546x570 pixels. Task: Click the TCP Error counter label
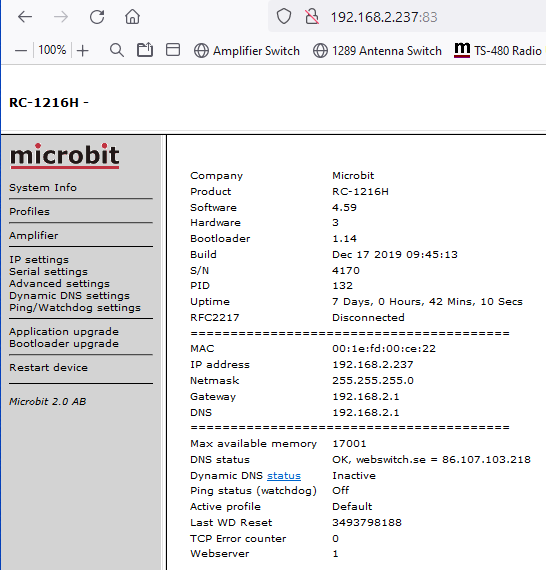238,538
